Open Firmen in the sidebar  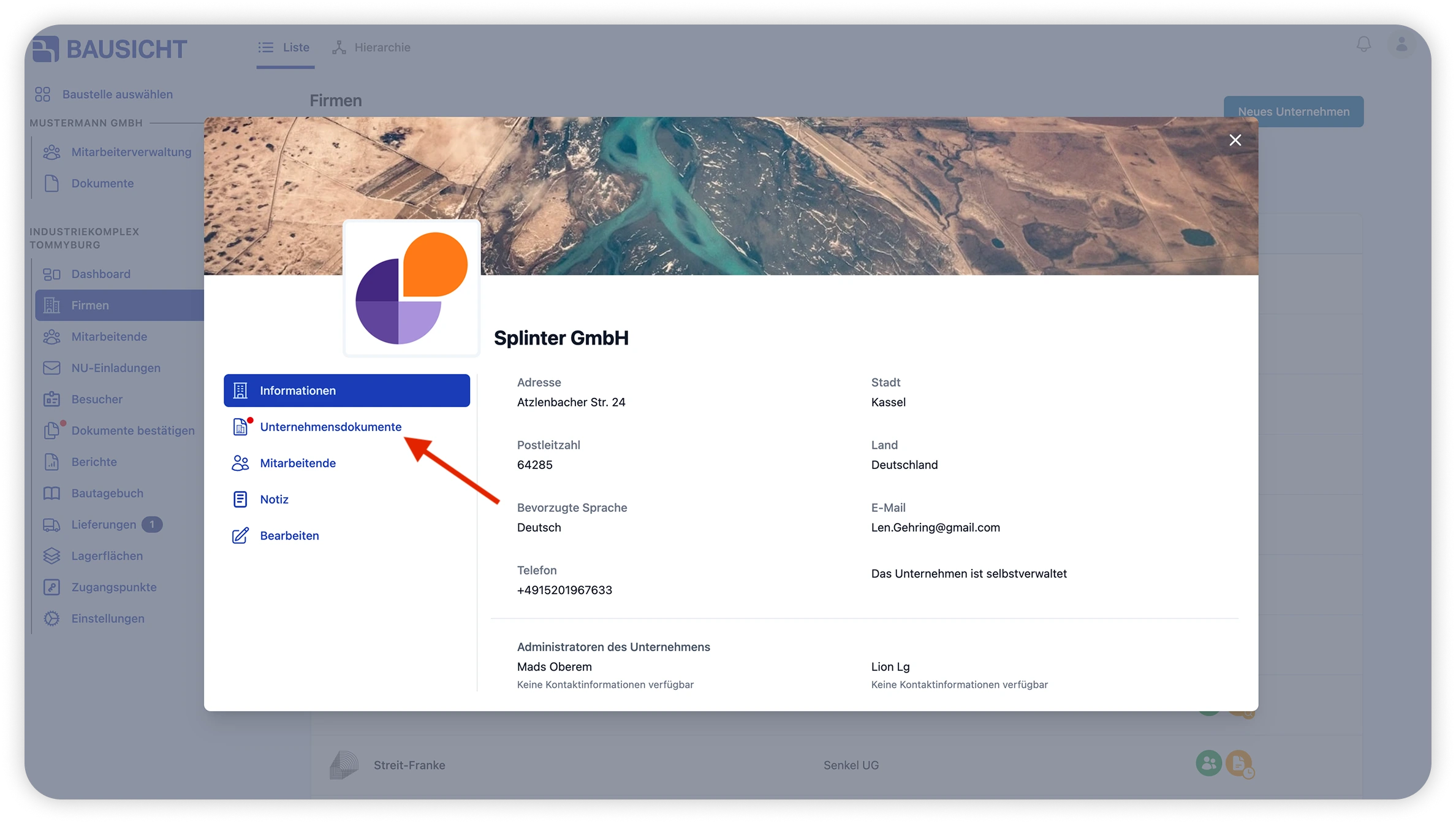[x=119, y=305]
